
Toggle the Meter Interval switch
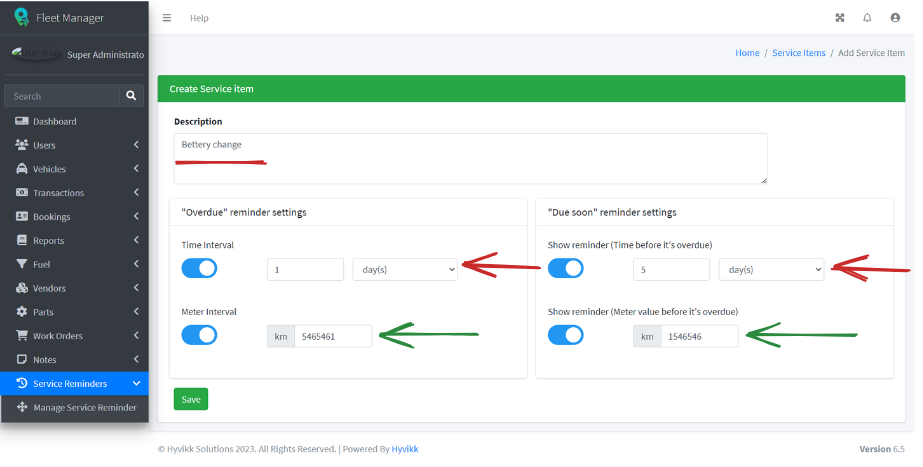click(x=200, y=336)
